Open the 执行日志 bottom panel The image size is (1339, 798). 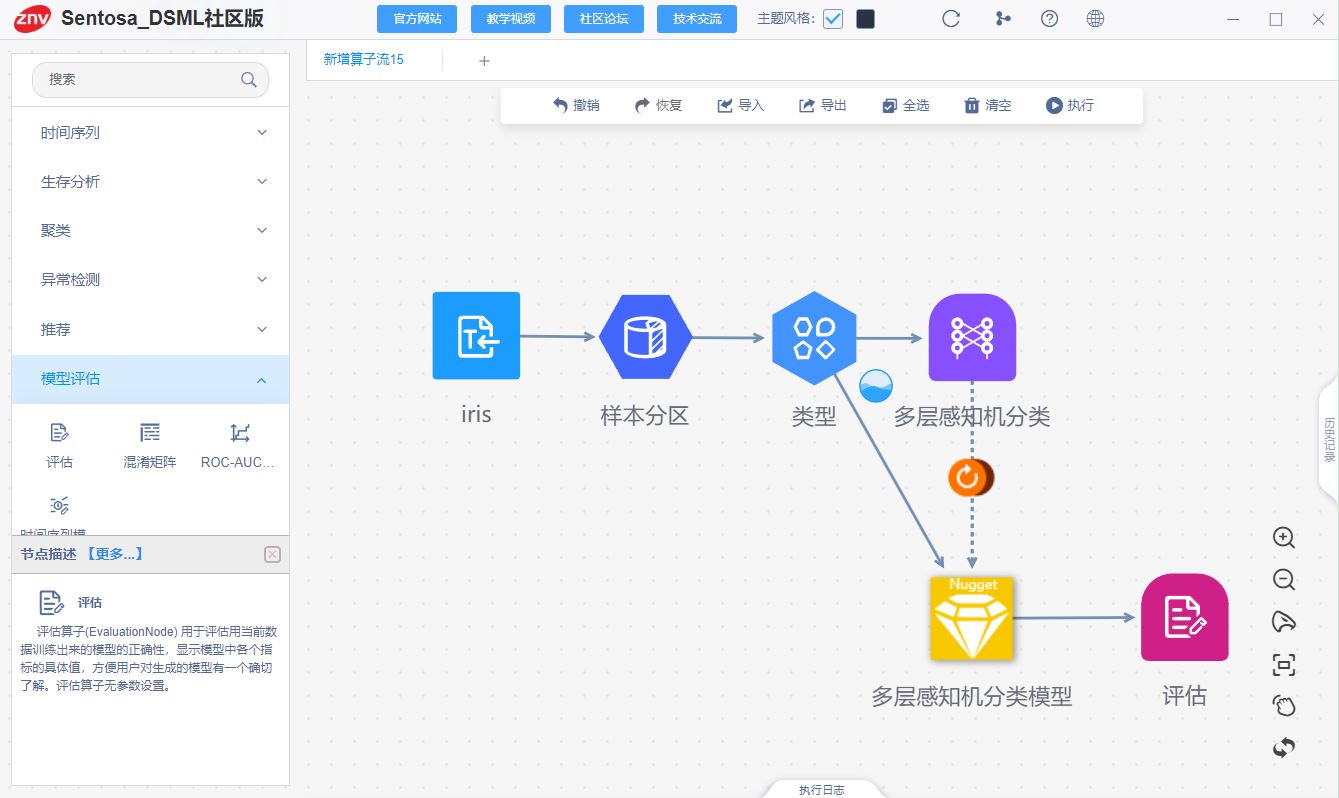(822, 789)
